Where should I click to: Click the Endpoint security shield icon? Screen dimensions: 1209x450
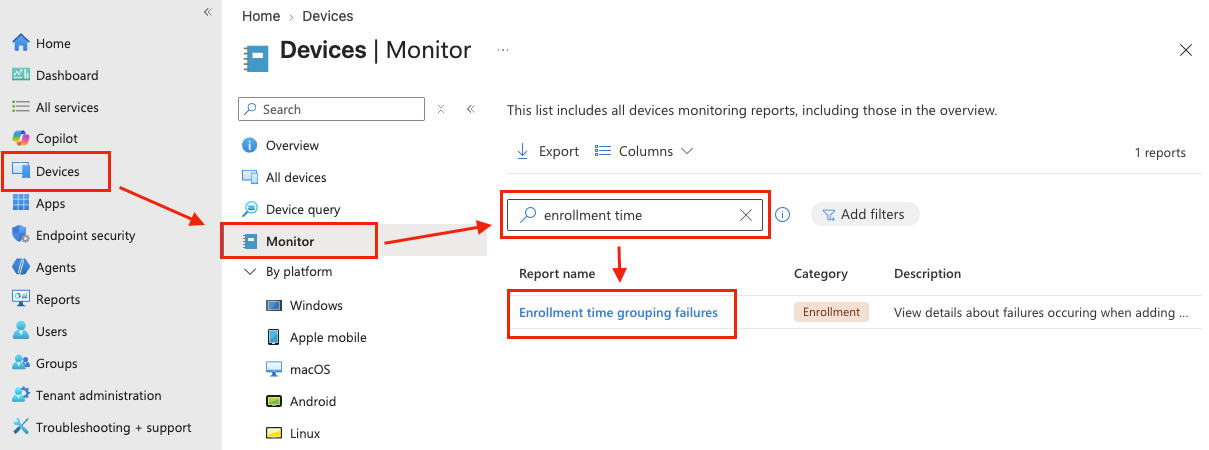click(x=20, y=235)
